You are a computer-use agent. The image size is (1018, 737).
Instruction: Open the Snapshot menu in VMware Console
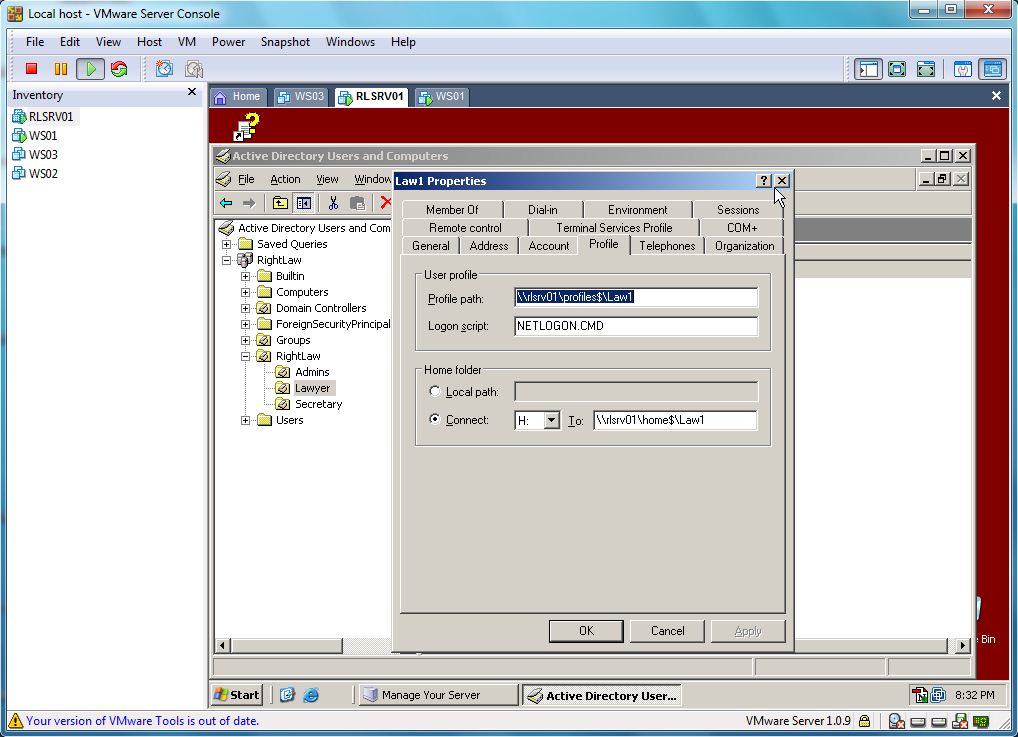coord(285,42)
